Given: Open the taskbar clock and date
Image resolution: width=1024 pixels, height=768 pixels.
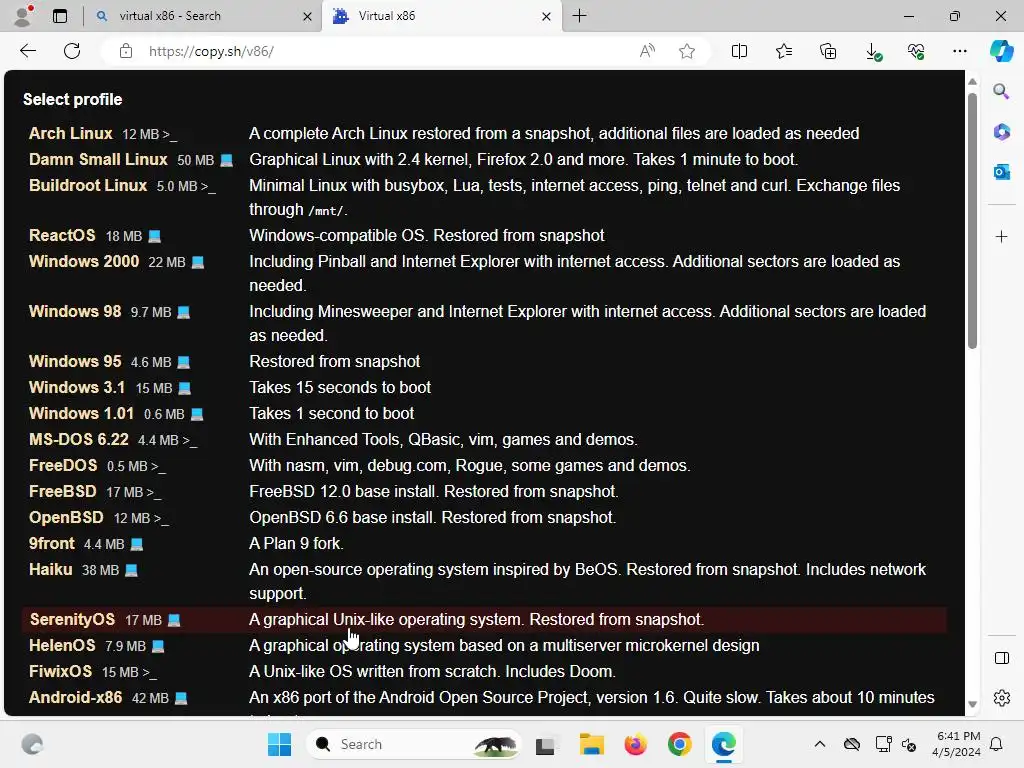Looking at the screenshot, I should point(956,744).
